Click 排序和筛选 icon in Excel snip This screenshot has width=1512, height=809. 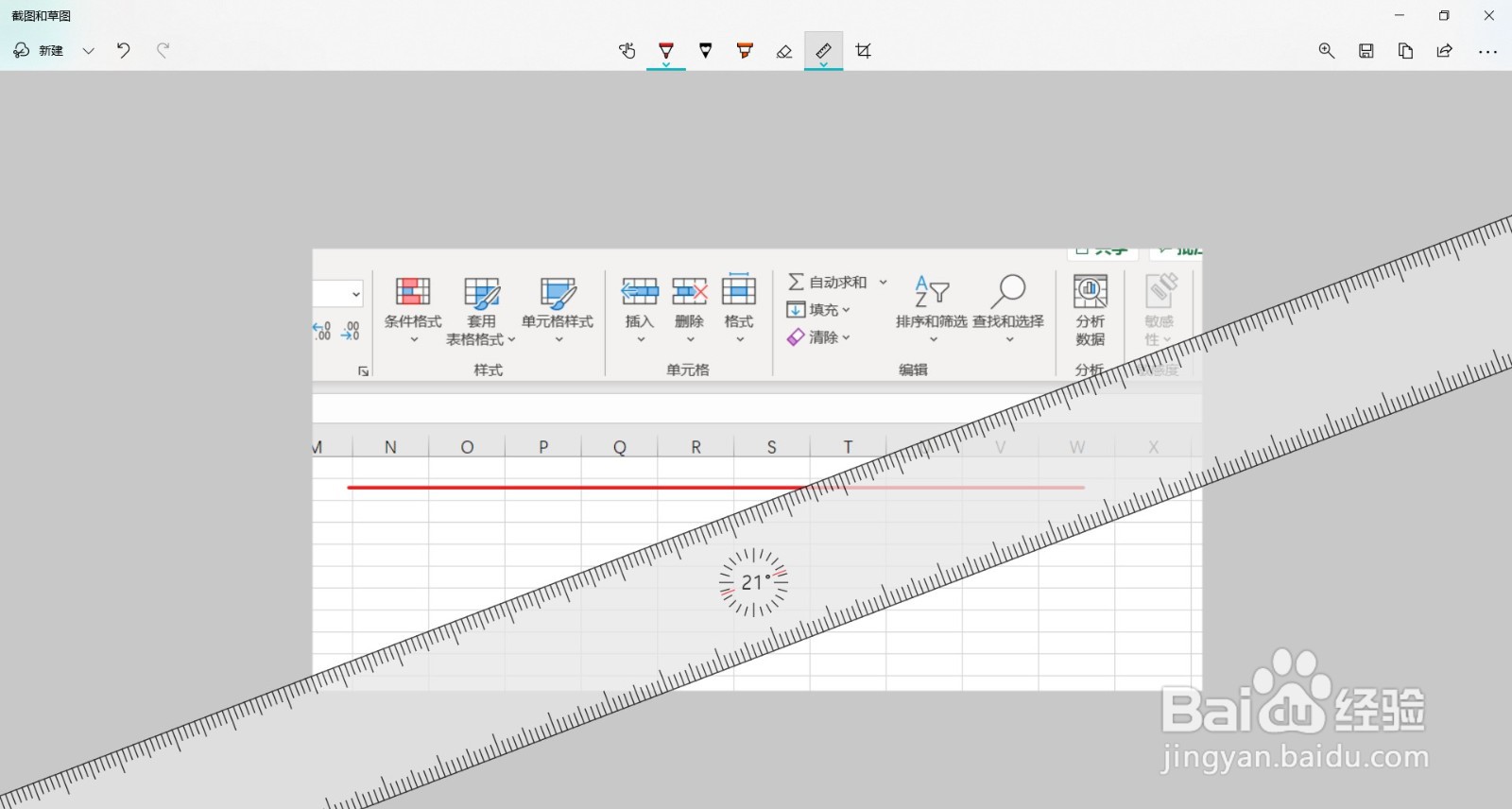931,291
